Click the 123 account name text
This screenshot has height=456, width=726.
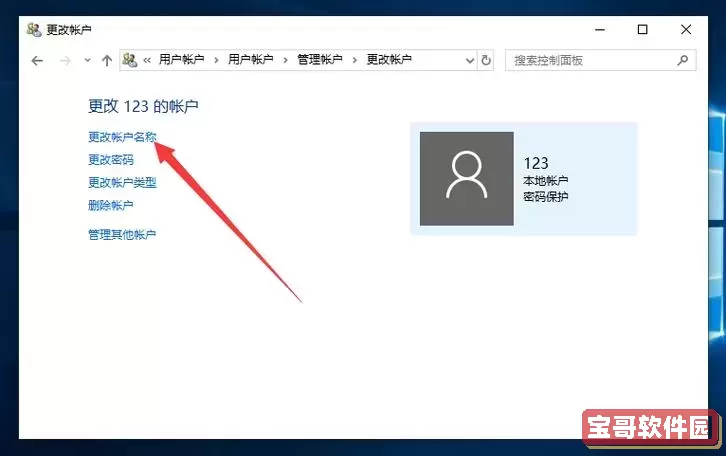536,163
